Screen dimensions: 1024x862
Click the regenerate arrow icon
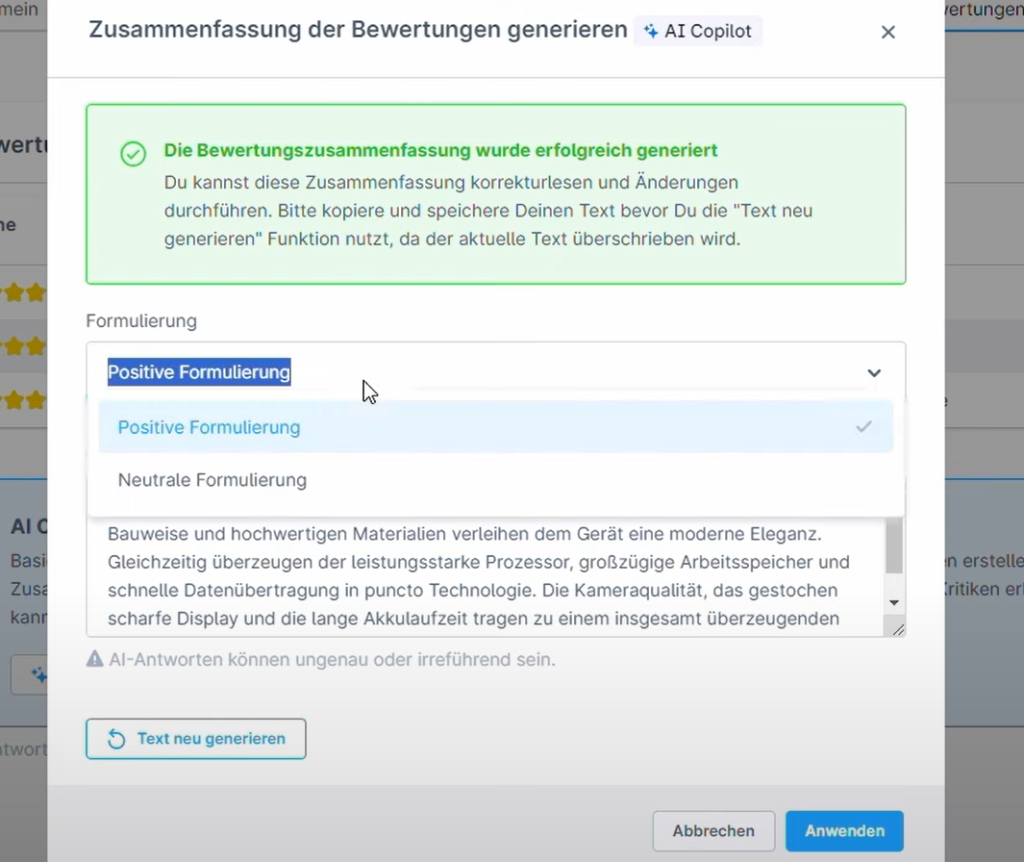coord(116,739)
